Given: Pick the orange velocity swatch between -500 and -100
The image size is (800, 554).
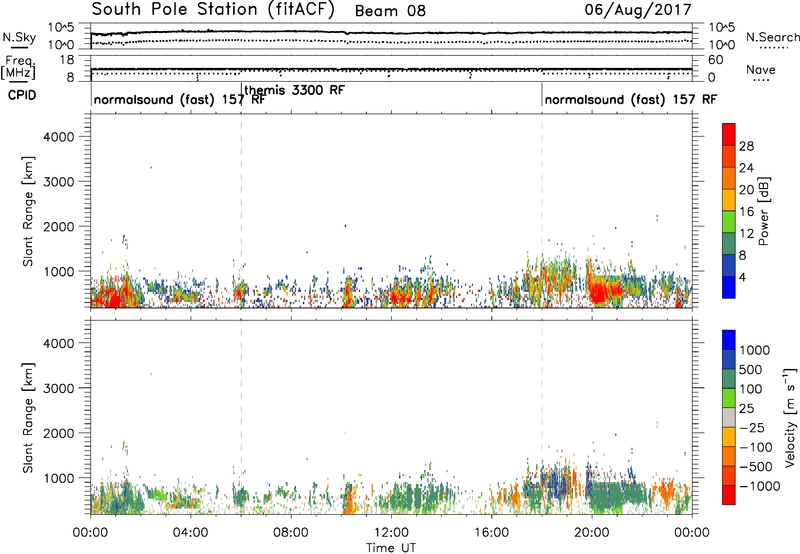Looking at the screenshot, I should pyautogui.click(x=729, y=457).
